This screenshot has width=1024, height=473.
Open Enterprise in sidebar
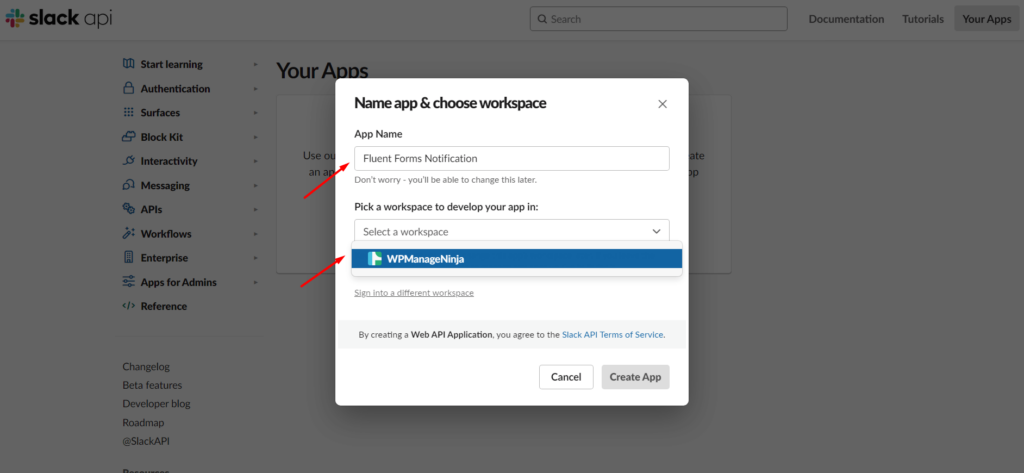[x=164, y=257]
